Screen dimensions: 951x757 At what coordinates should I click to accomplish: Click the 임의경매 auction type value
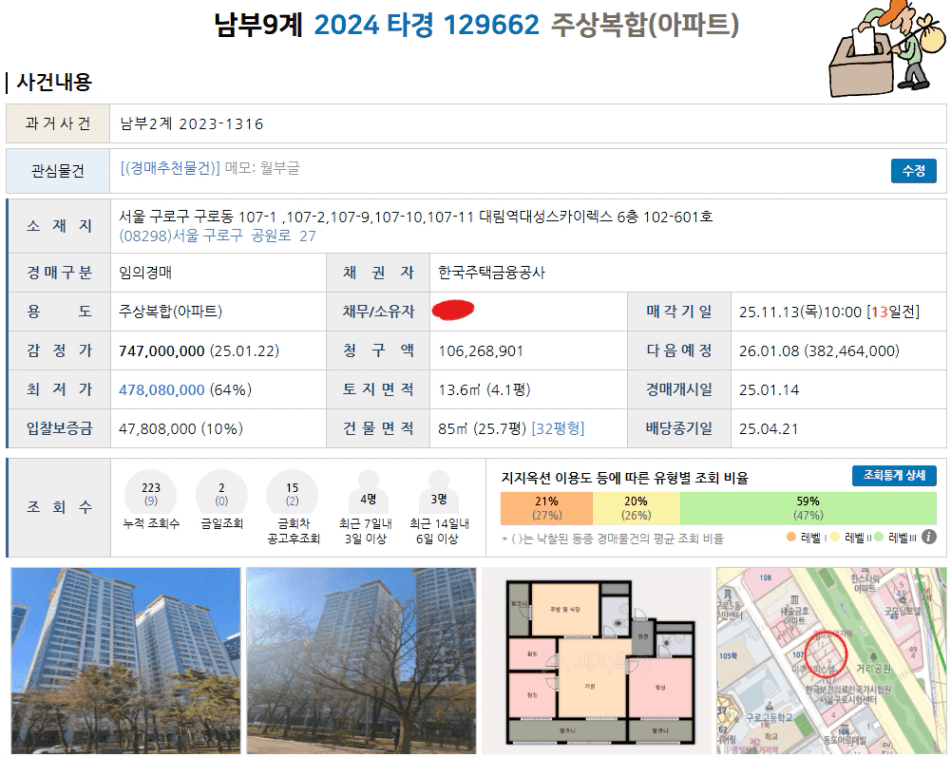146,273
